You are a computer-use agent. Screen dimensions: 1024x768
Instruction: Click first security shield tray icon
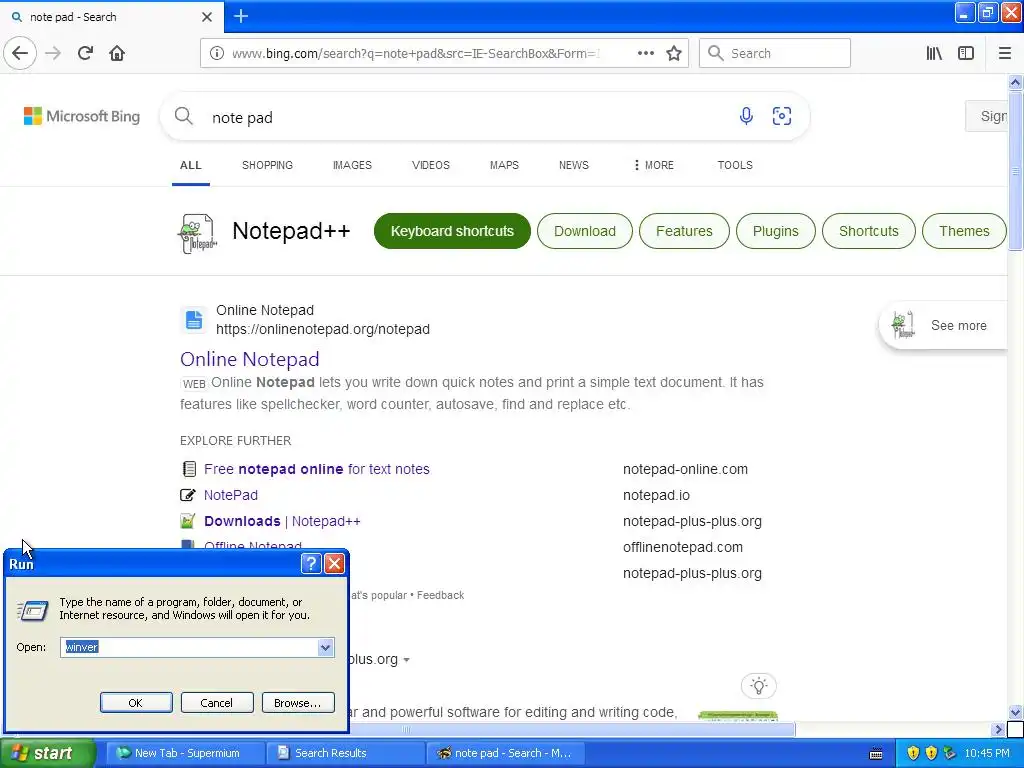coord(913,753)
